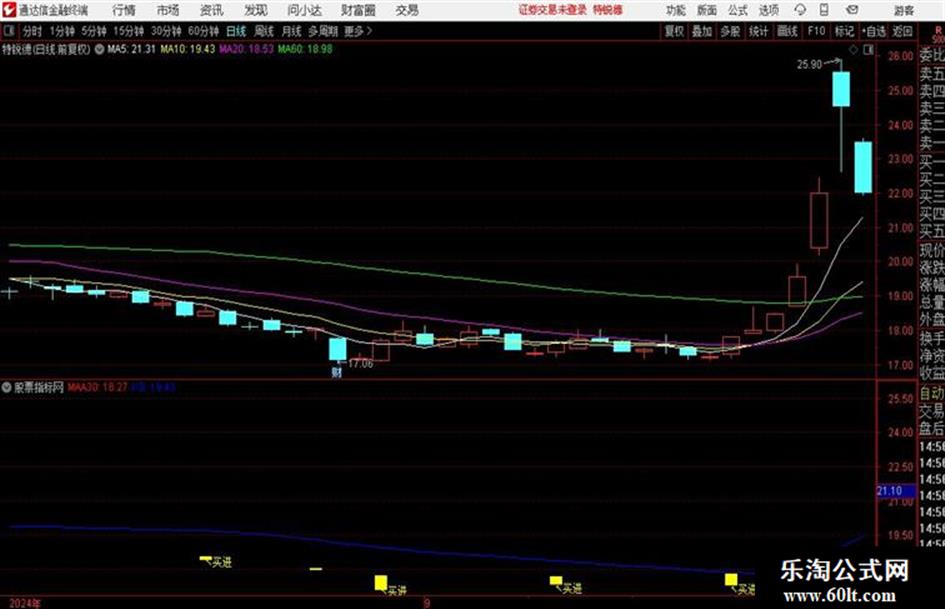This screenshot has width=945, height=609.
Task: Activate the 画线 drawing tool button
Action: point(786,31)
